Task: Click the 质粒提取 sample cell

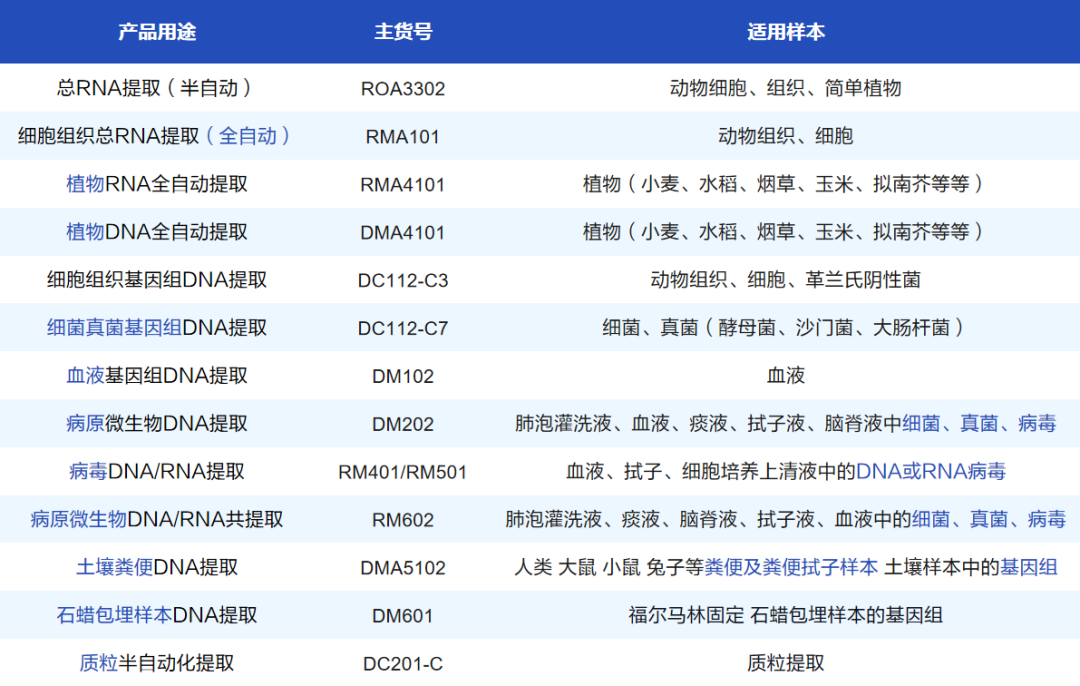Action: [786, 663]
